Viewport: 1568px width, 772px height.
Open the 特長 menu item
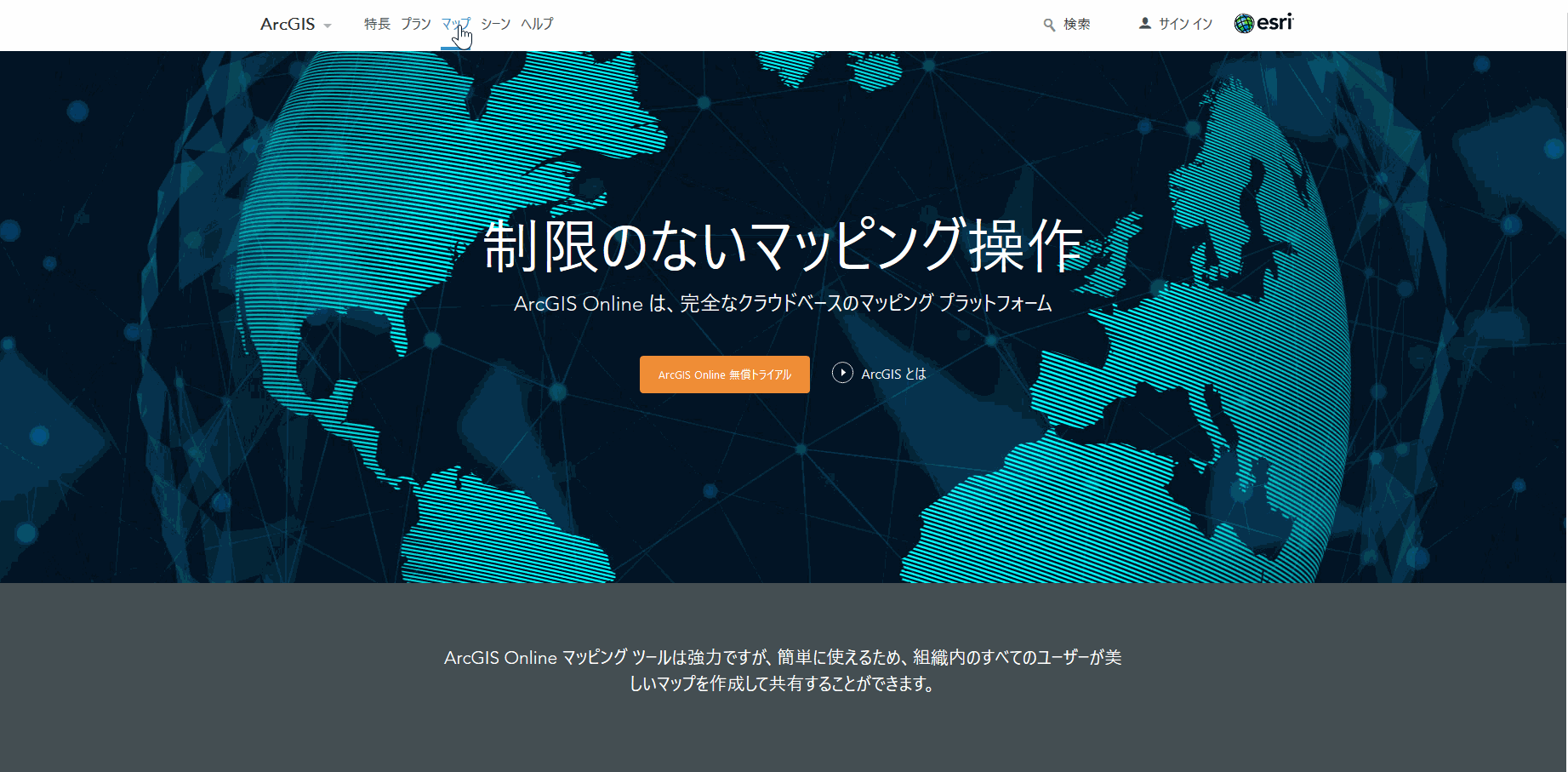[x=377, y=24]
